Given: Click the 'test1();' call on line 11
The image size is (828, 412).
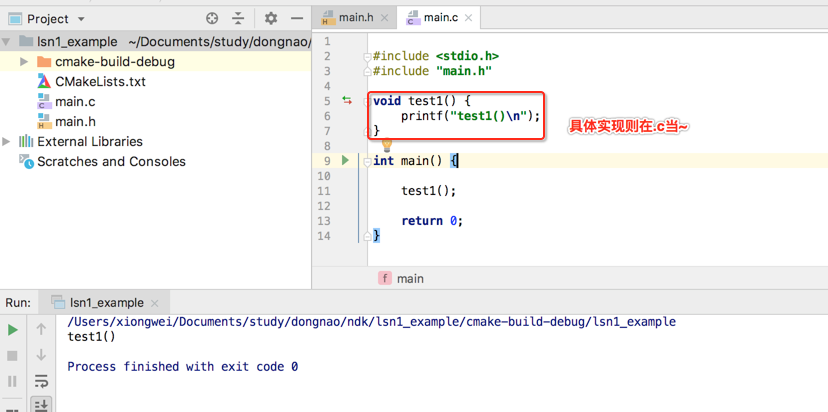Looking at the screenshot, I should pos(428,191).
